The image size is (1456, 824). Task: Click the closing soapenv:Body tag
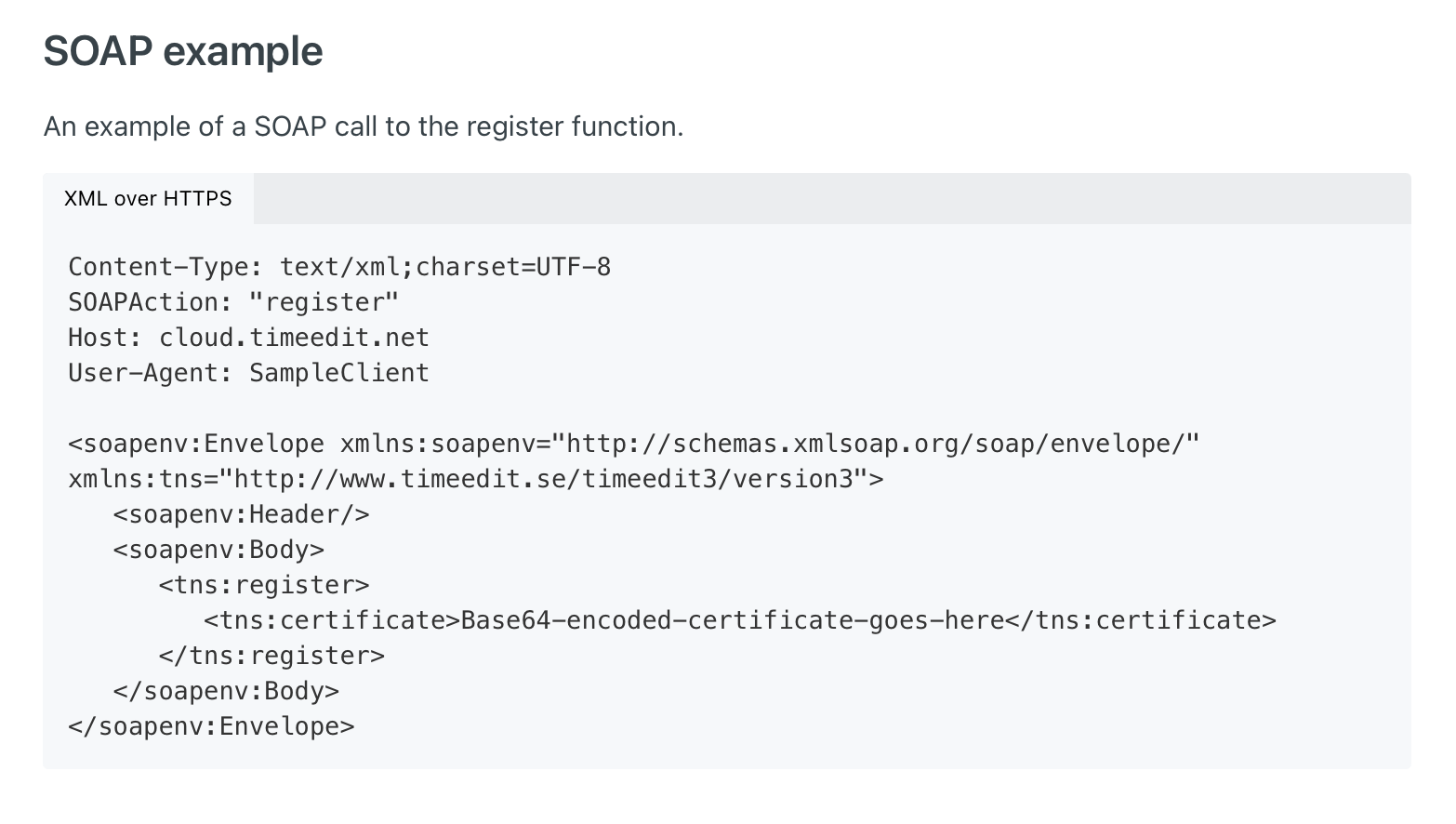225,690
